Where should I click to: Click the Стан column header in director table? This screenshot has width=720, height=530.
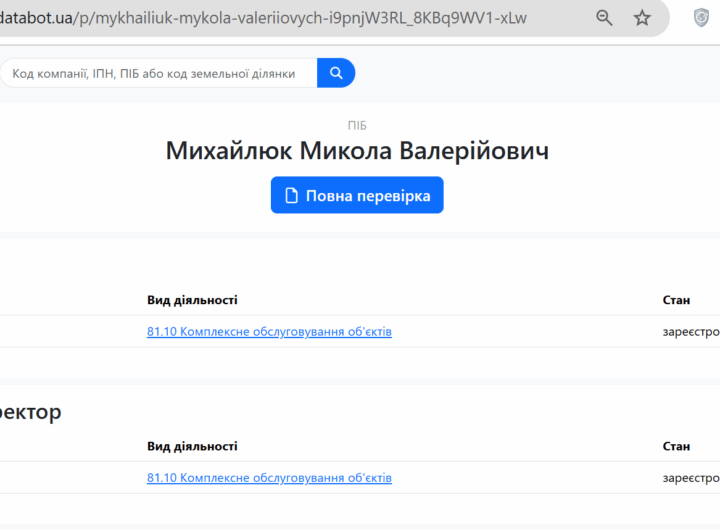click(x=676, y=446)
